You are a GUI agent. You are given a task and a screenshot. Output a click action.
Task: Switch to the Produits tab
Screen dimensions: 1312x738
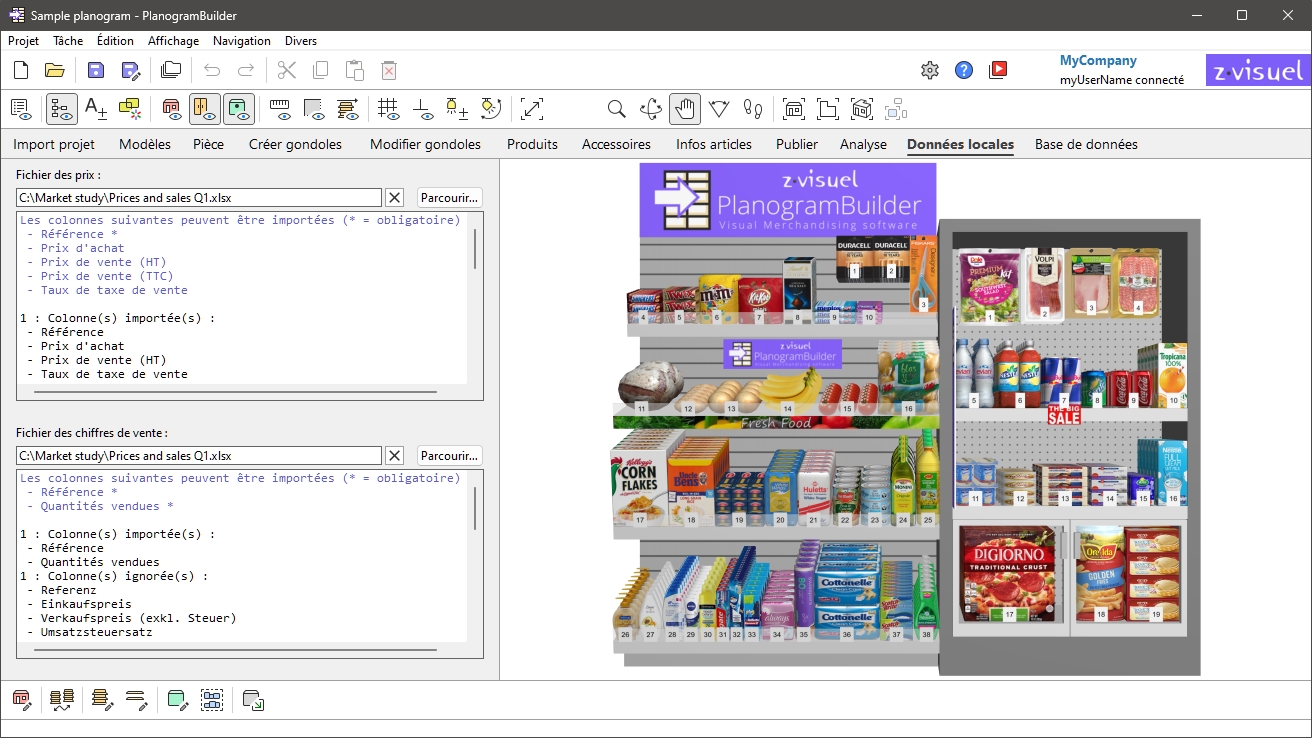[x=532, y=144]
